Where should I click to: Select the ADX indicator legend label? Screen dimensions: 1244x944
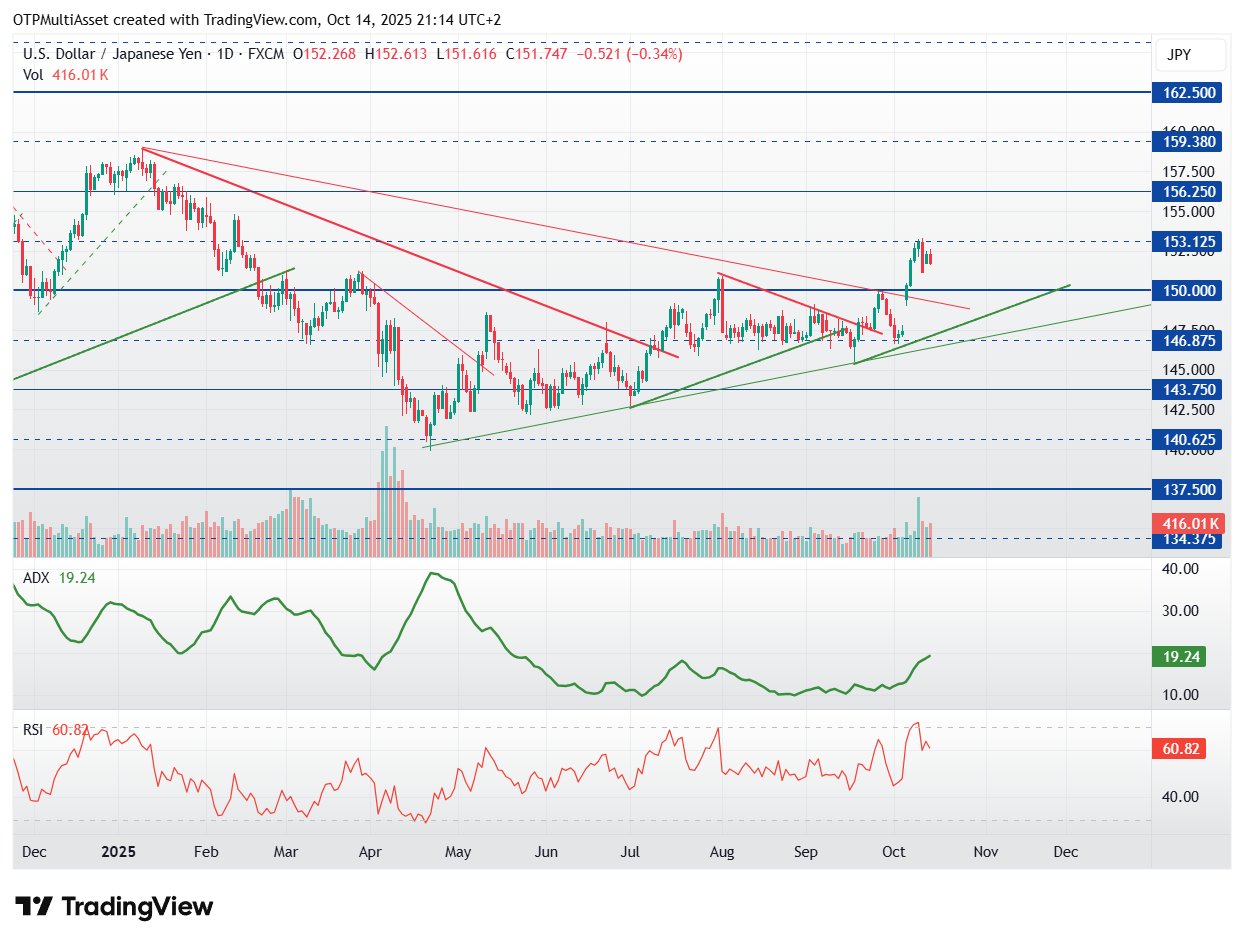(x=37, y=577)
